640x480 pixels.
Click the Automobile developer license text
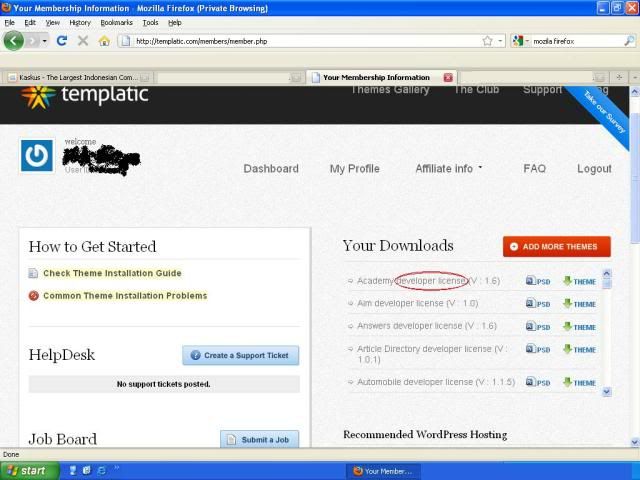point(436,382)
